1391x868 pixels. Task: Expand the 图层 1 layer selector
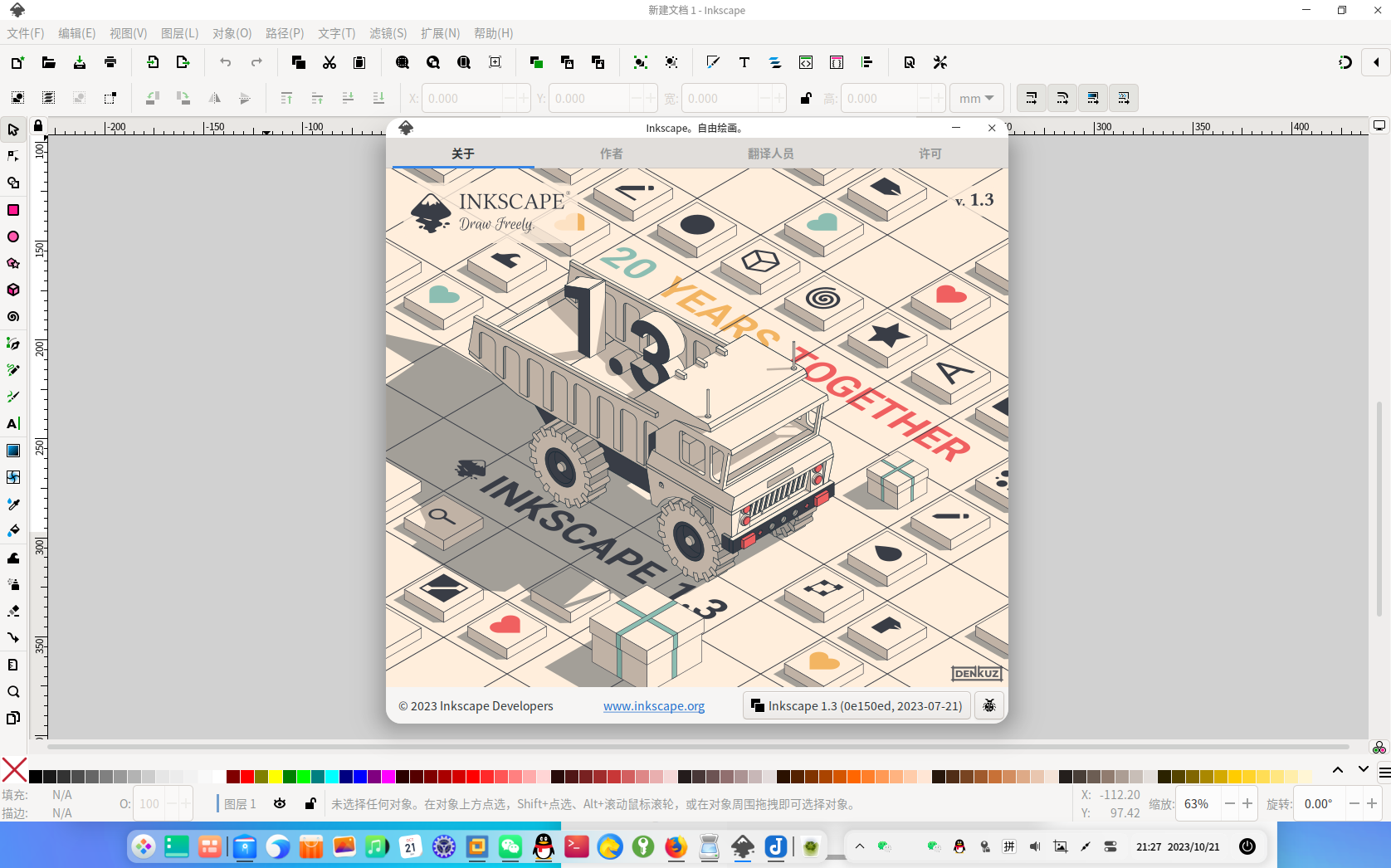coord(240,803)
